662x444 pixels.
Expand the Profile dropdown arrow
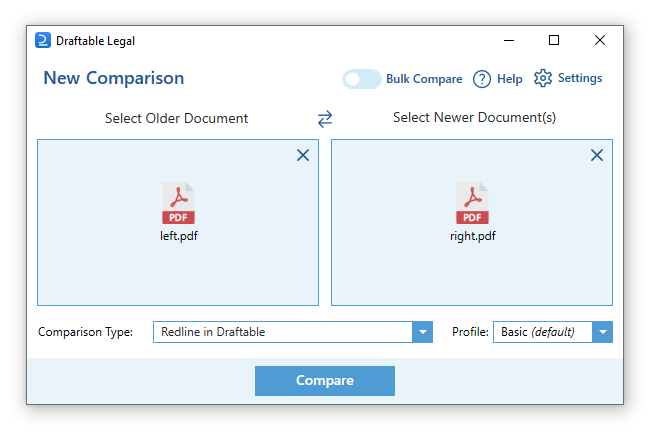[x=602, y=332]
